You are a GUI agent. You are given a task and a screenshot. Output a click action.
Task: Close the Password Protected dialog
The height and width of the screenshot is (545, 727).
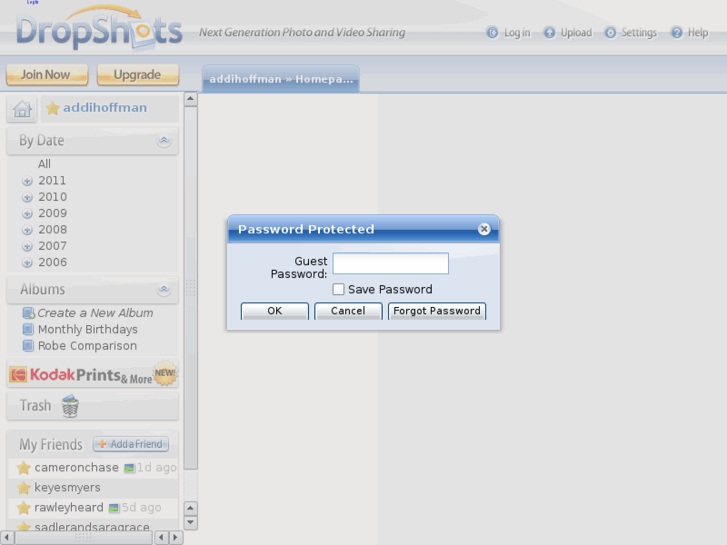pos(484,229)
